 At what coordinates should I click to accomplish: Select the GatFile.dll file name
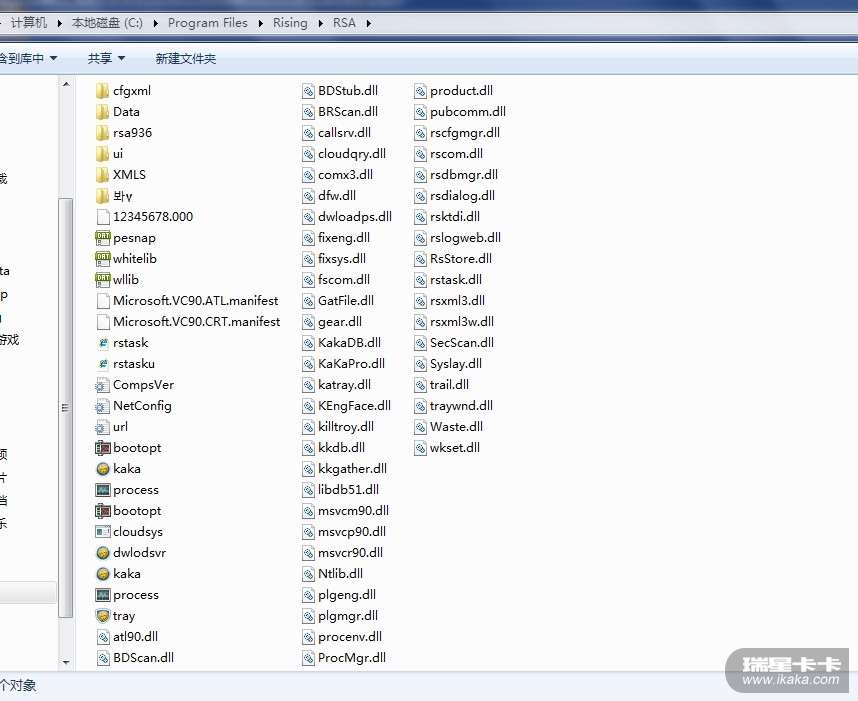(x=346, y=301)
